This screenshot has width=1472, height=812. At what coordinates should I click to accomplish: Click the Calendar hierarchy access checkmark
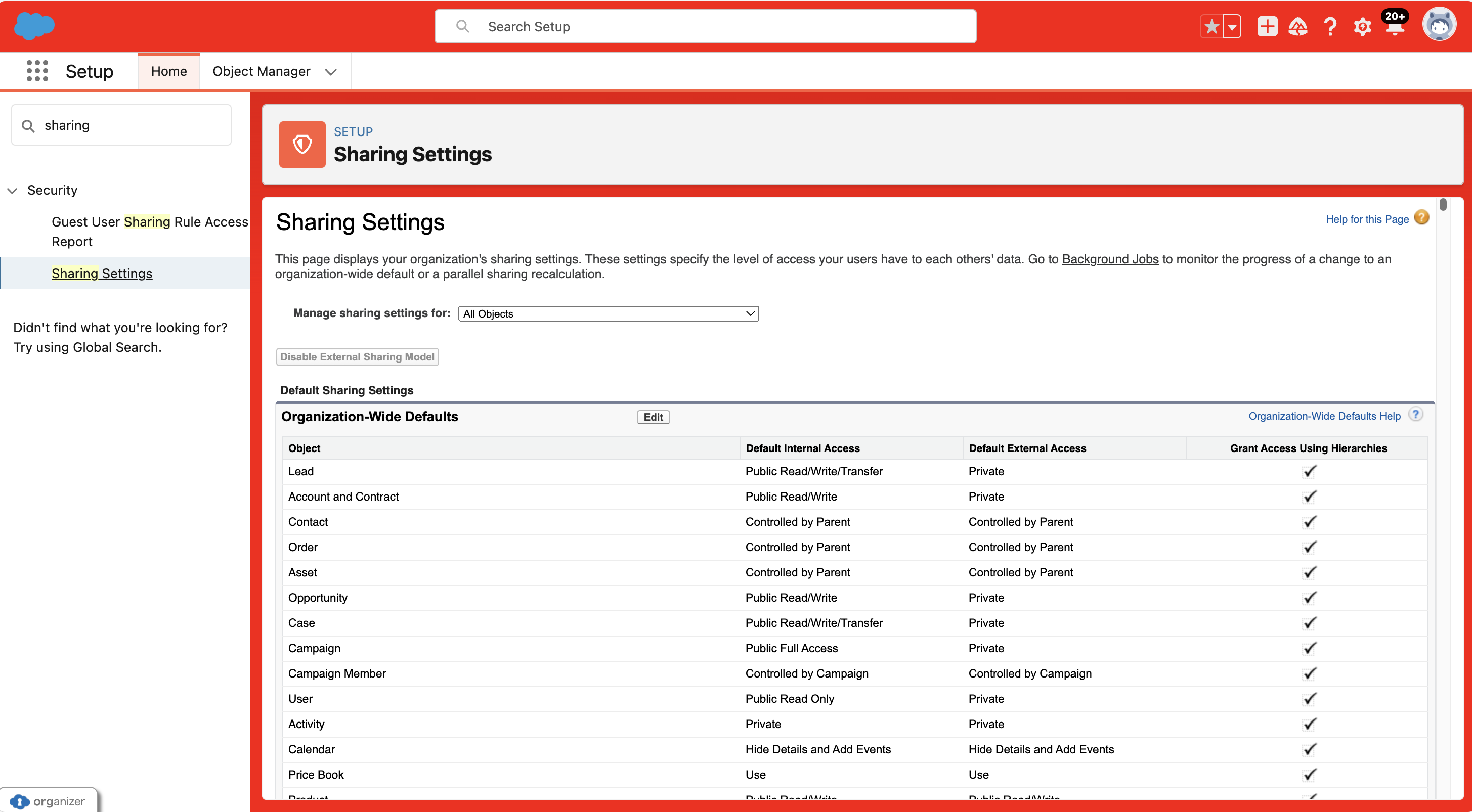click(x=1309, y=749)
